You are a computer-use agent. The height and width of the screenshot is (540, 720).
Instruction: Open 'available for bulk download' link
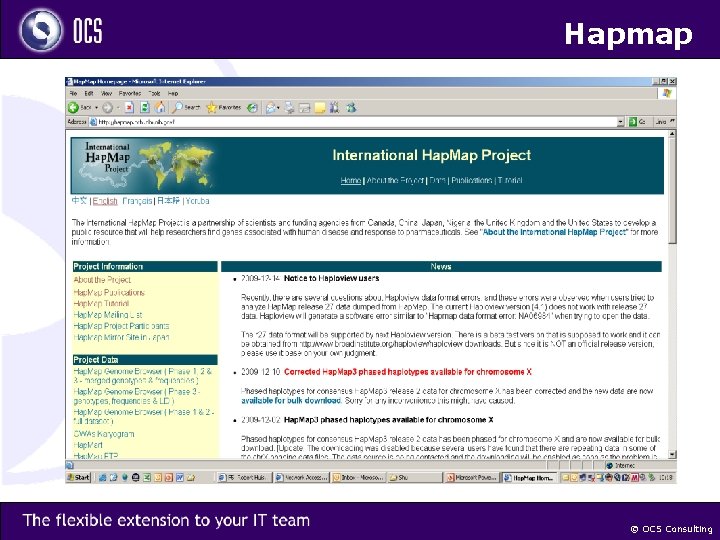tap(291, 400)
